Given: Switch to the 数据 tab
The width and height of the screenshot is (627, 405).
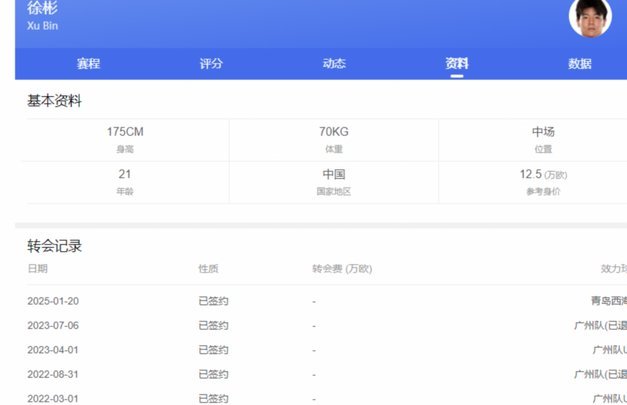Looking at the screenshot, I should tap(579, 64).
